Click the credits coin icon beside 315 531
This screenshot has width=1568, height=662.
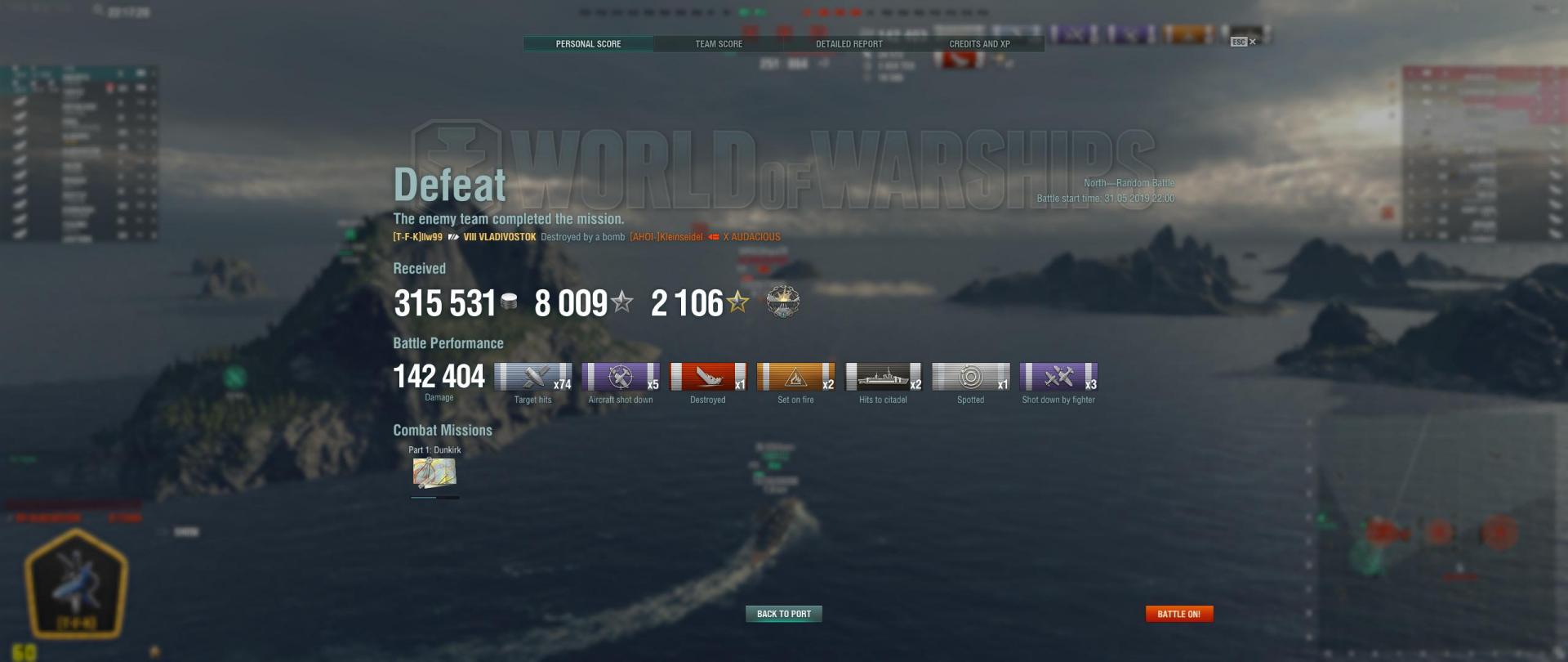pos(509,302)
